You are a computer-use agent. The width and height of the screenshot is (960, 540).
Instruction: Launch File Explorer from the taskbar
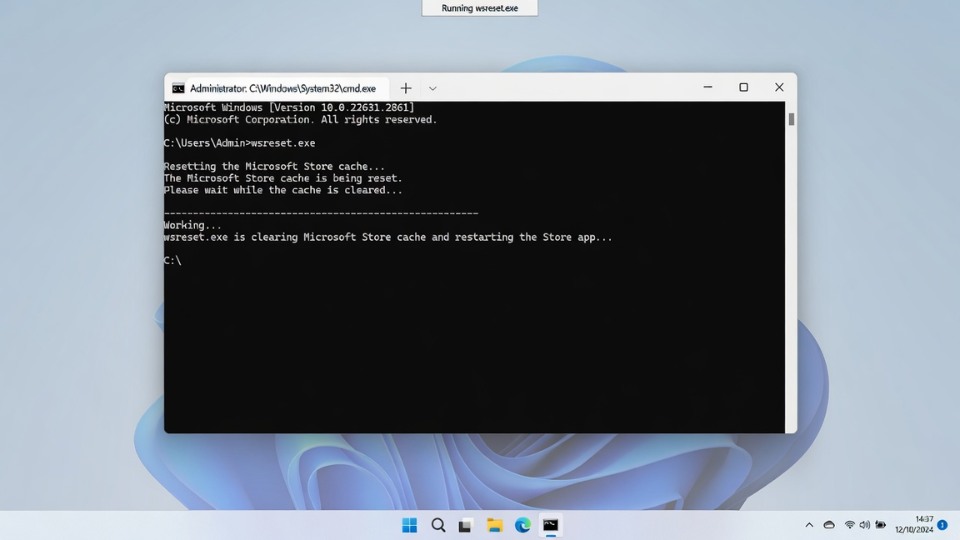point(494,525)
